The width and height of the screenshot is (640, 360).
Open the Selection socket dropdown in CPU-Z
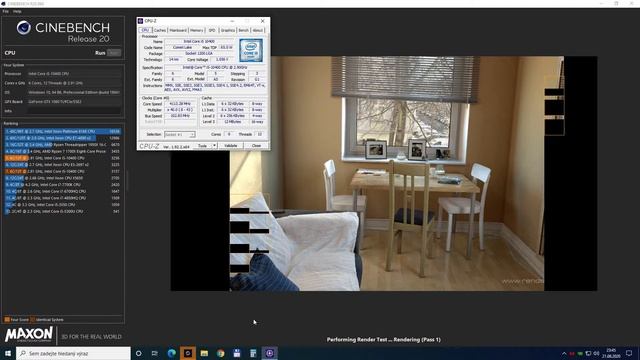pos(180,134)
